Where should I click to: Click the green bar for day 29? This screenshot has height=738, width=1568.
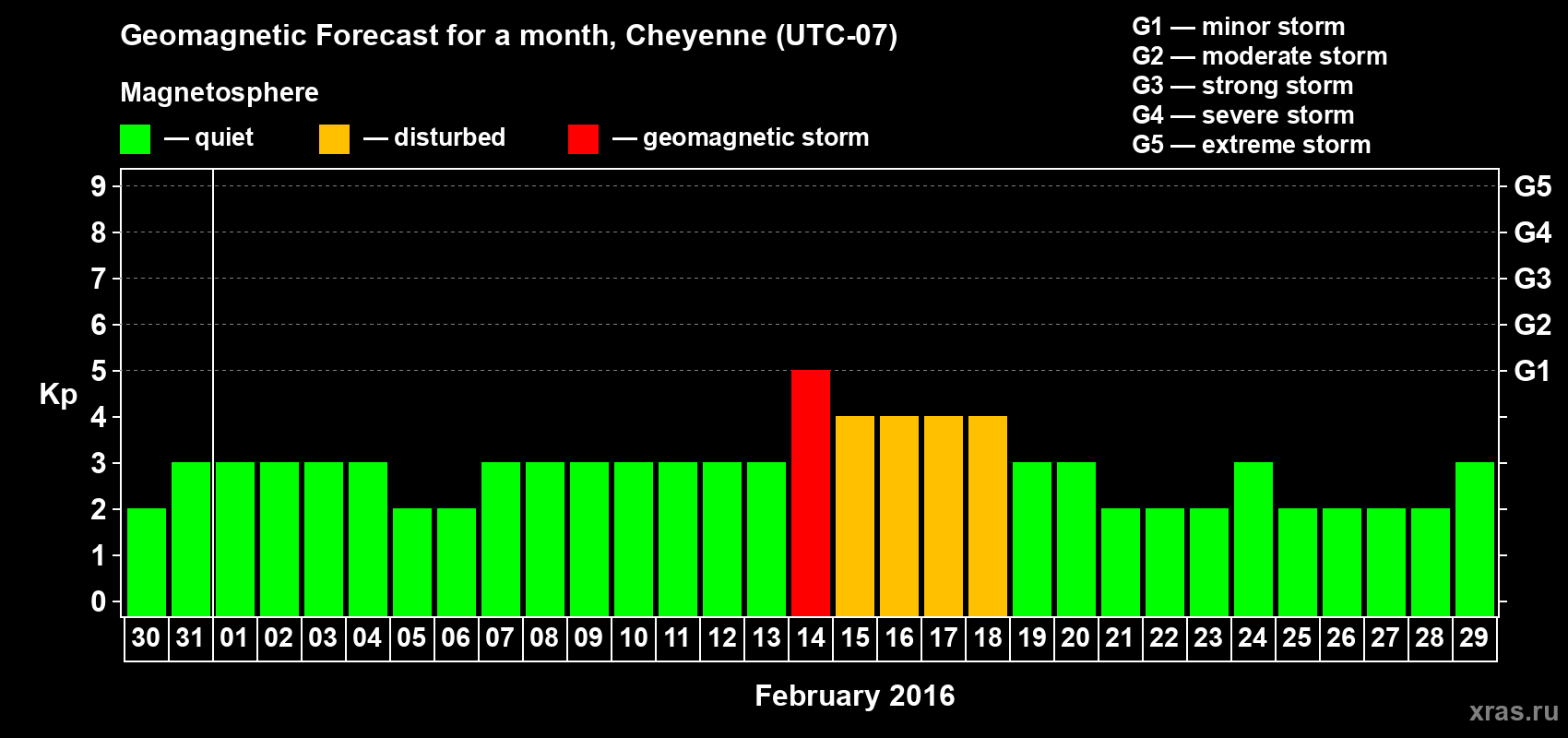(x=1475, y=540)
